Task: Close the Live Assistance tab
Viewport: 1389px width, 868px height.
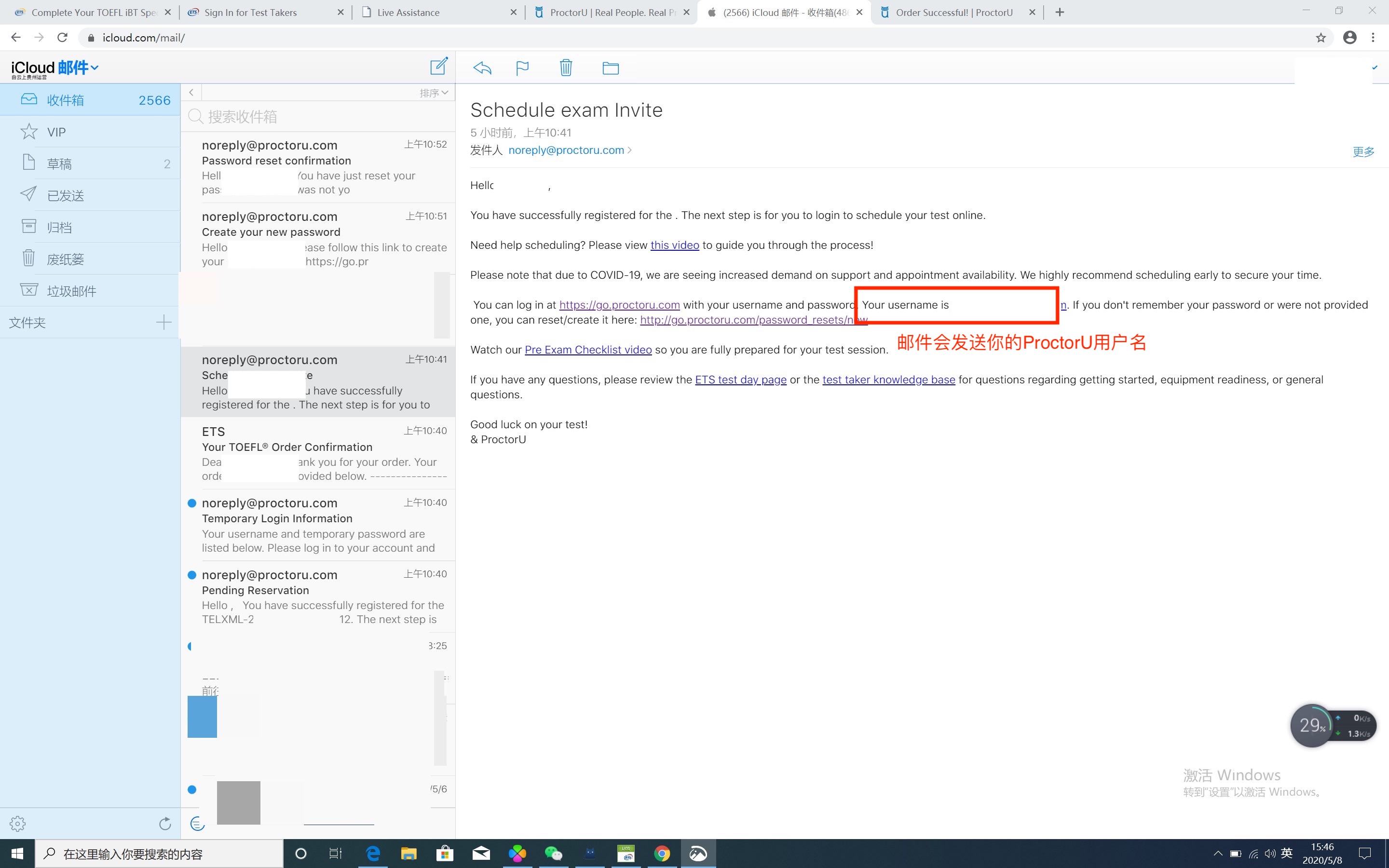Action: click(513, 12)
